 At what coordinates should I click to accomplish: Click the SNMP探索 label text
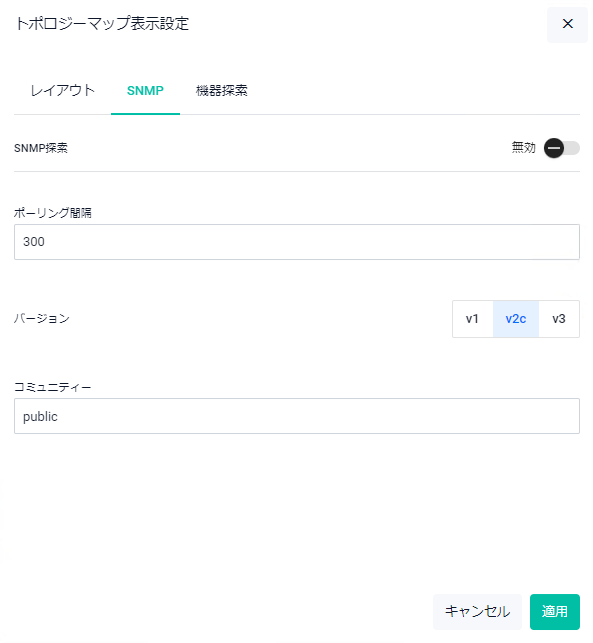(x=41, y=148)
